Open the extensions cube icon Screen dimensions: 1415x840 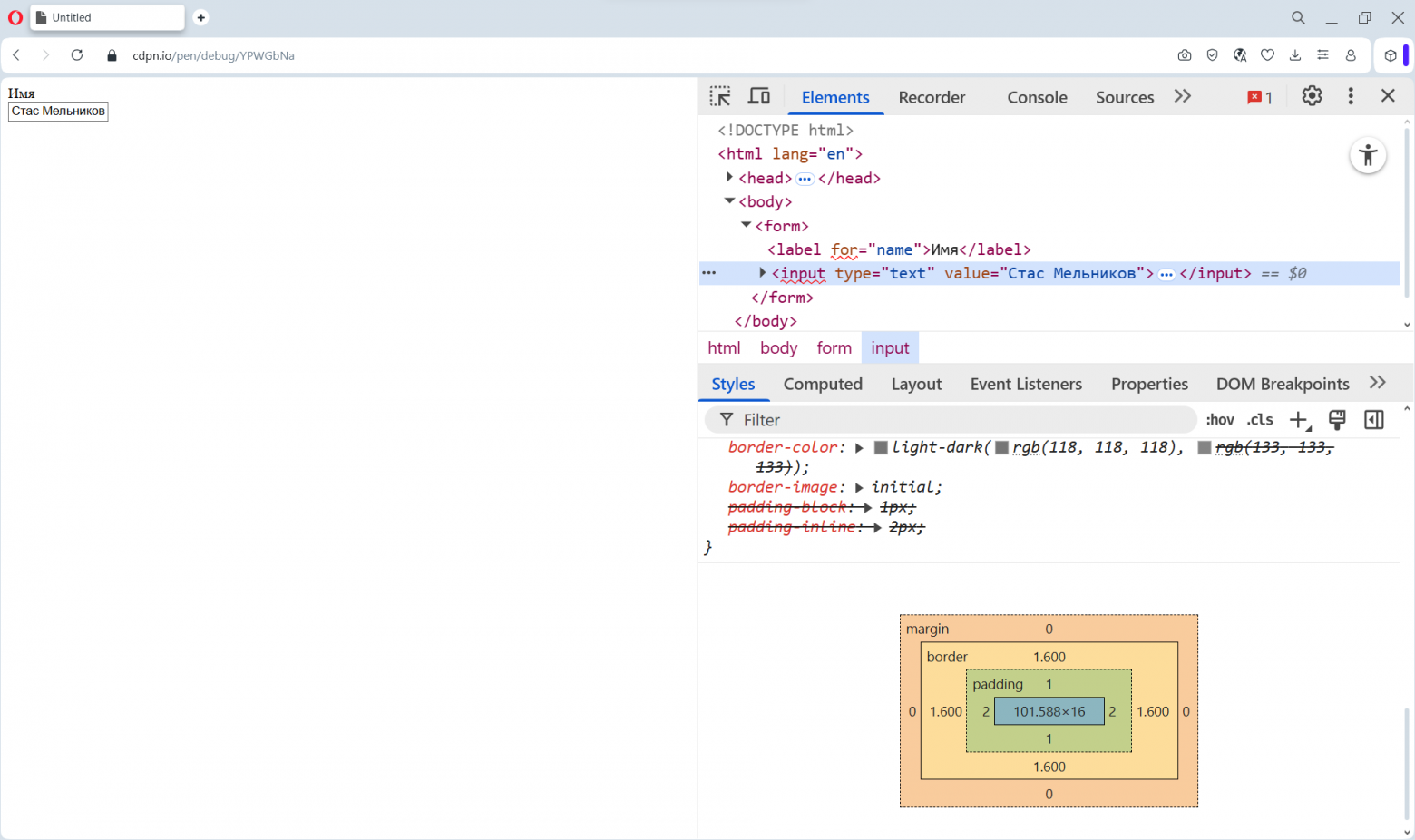1391,55
